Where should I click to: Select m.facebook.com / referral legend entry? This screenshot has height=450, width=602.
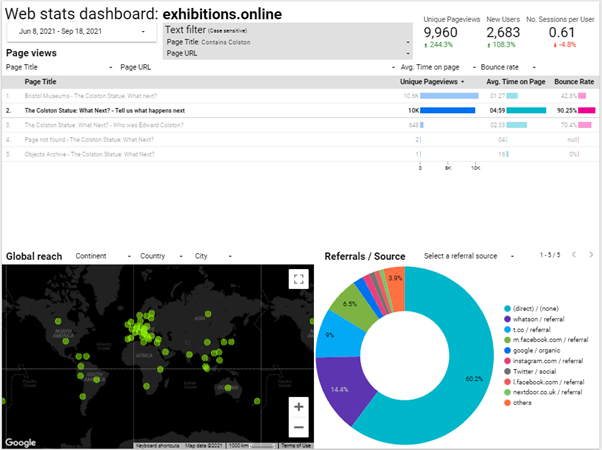coord(546,340)
